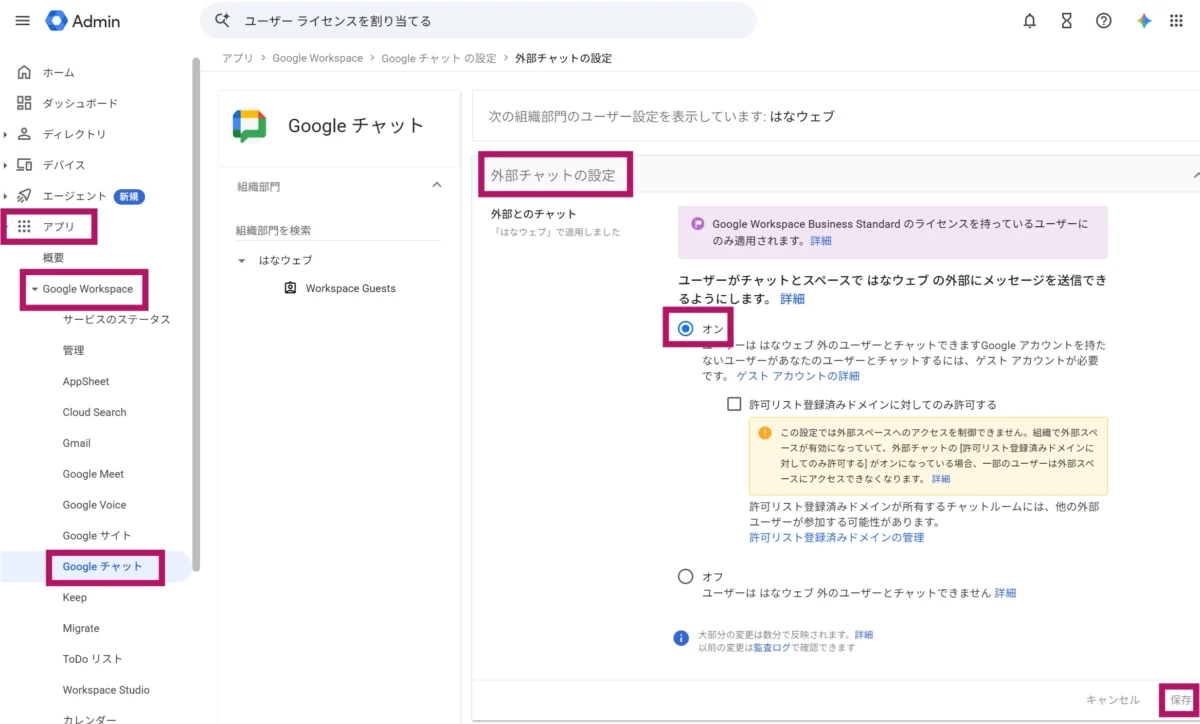Open 管理 in the sidebar
This screenshot has height=724, width=1200.
tap(73, 351)
